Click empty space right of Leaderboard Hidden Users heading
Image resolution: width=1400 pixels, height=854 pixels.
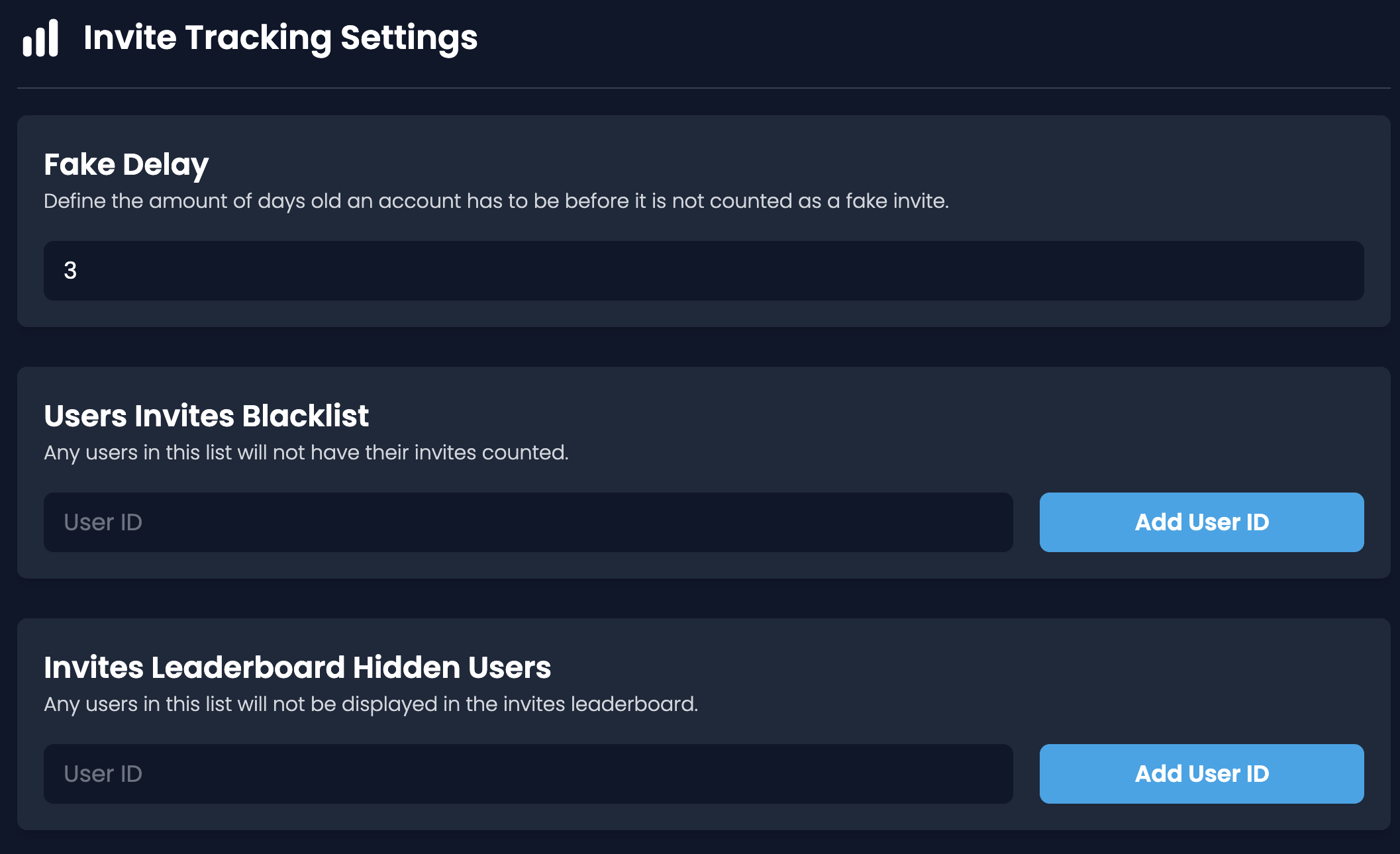[927, 667]
